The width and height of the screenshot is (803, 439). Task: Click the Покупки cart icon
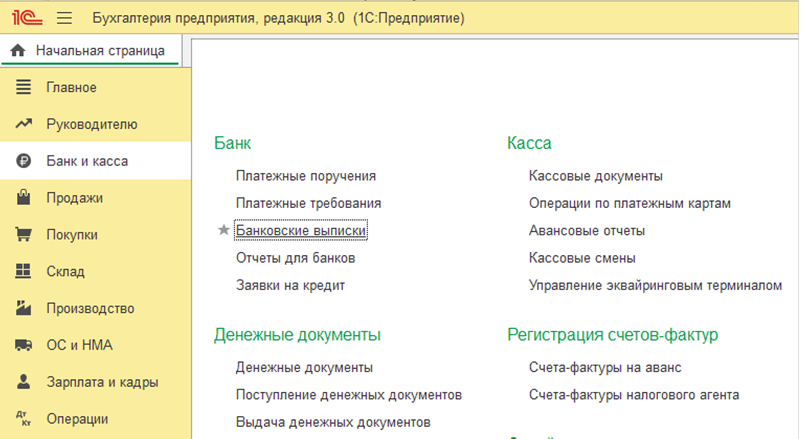tap(24, 235)
